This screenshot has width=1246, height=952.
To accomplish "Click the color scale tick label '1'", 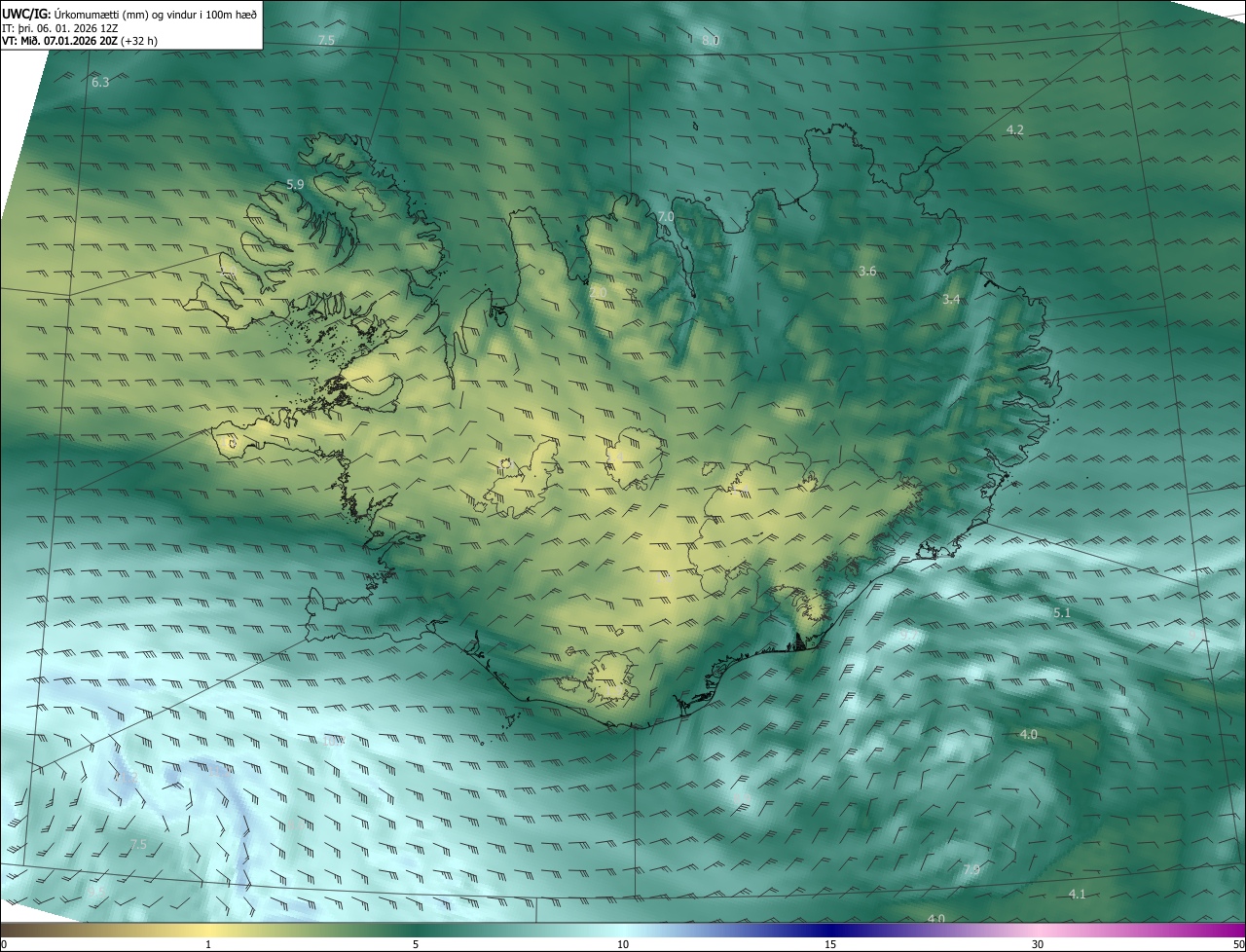I will 208,944.
